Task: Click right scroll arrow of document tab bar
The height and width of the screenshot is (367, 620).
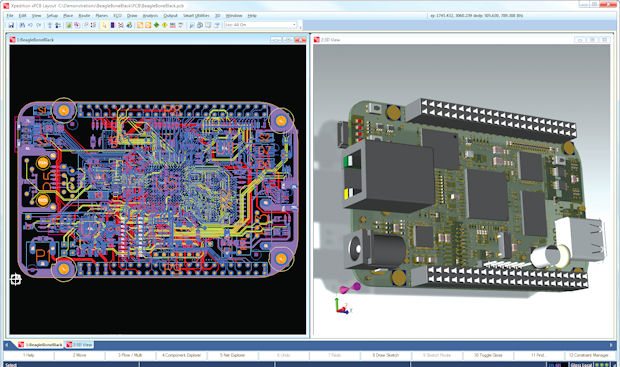Action: point(611,345)
